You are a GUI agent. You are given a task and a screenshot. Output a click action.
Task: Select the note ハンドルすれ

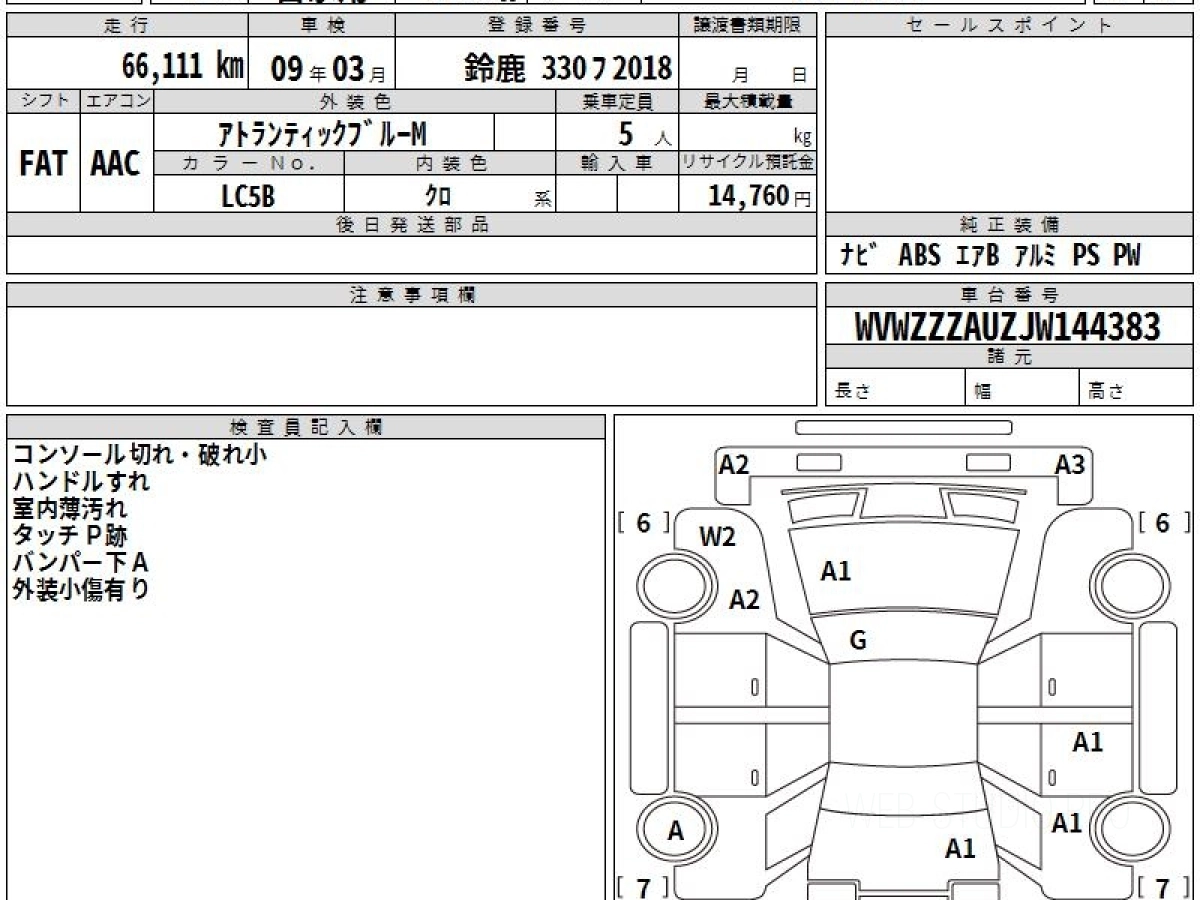pos(81,481)
